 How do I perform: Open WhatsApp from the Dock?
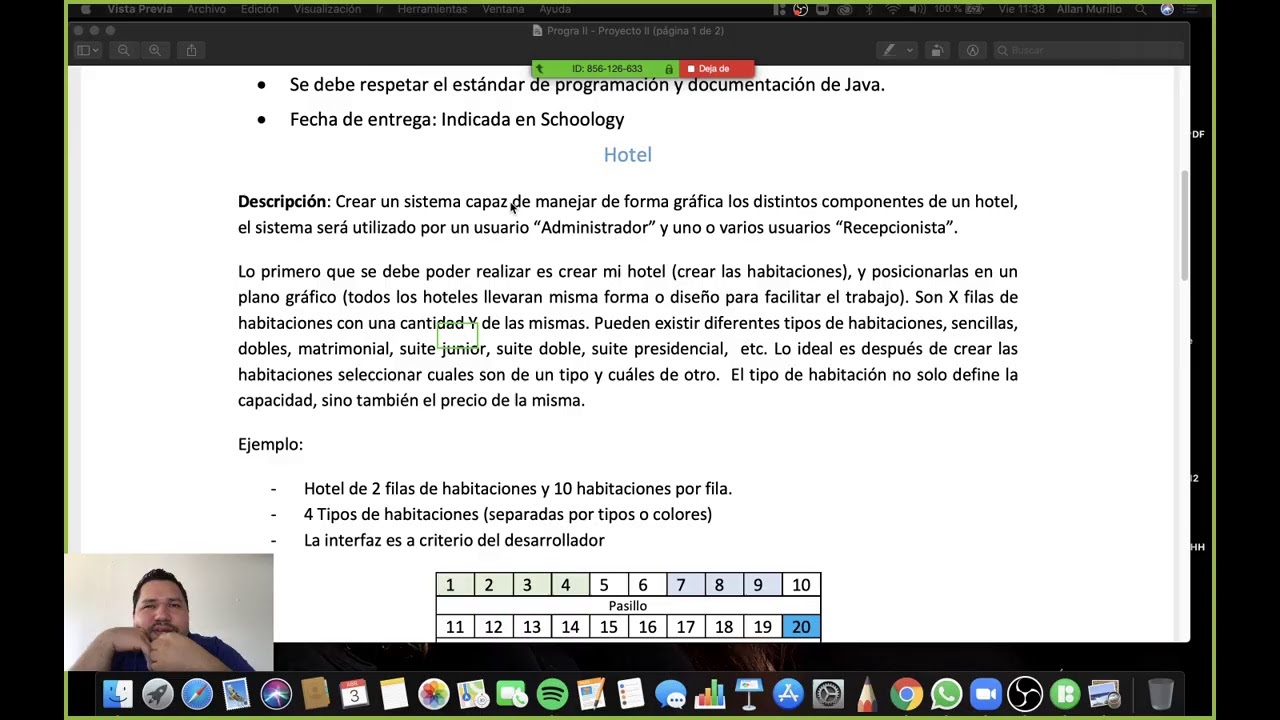point(945,694)
